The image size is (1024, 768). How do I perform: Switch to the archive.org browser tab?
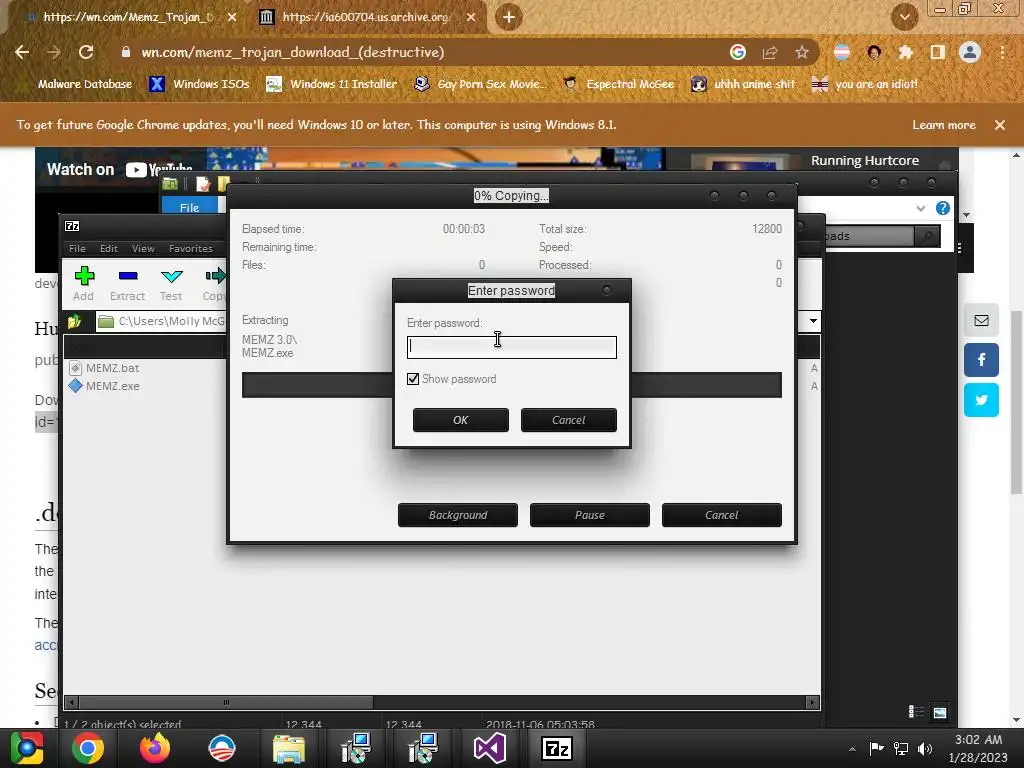click(x=366, y=17)
